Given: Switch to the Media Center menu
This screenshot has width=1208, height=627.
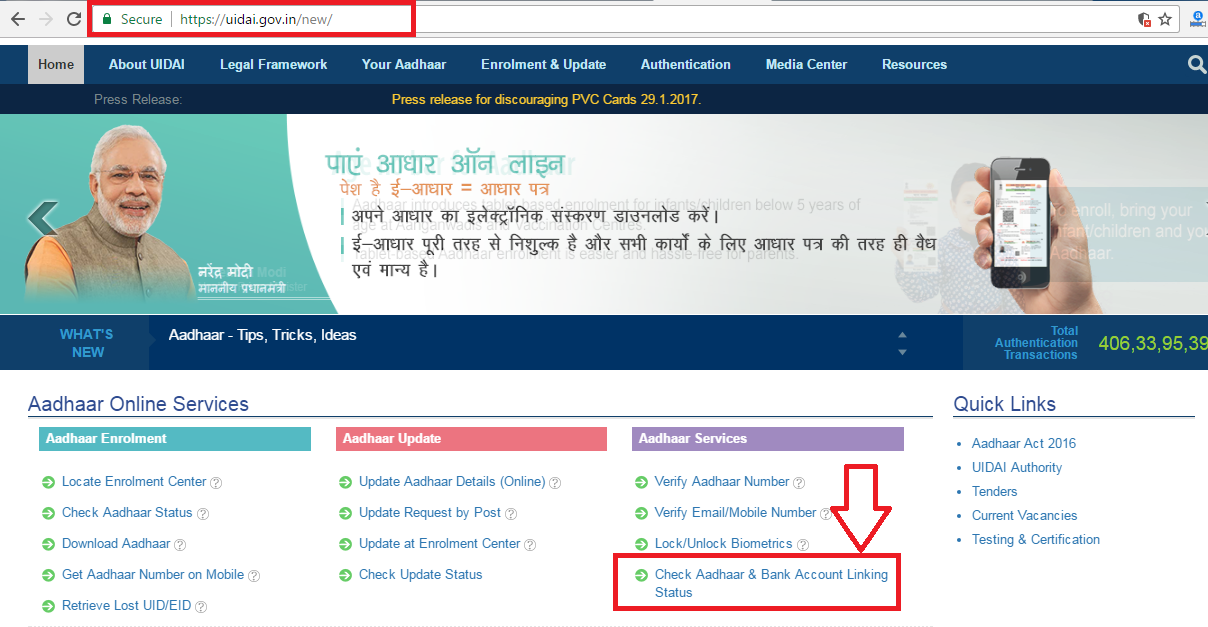Looking at the screenshot, I should pos(806,64).
